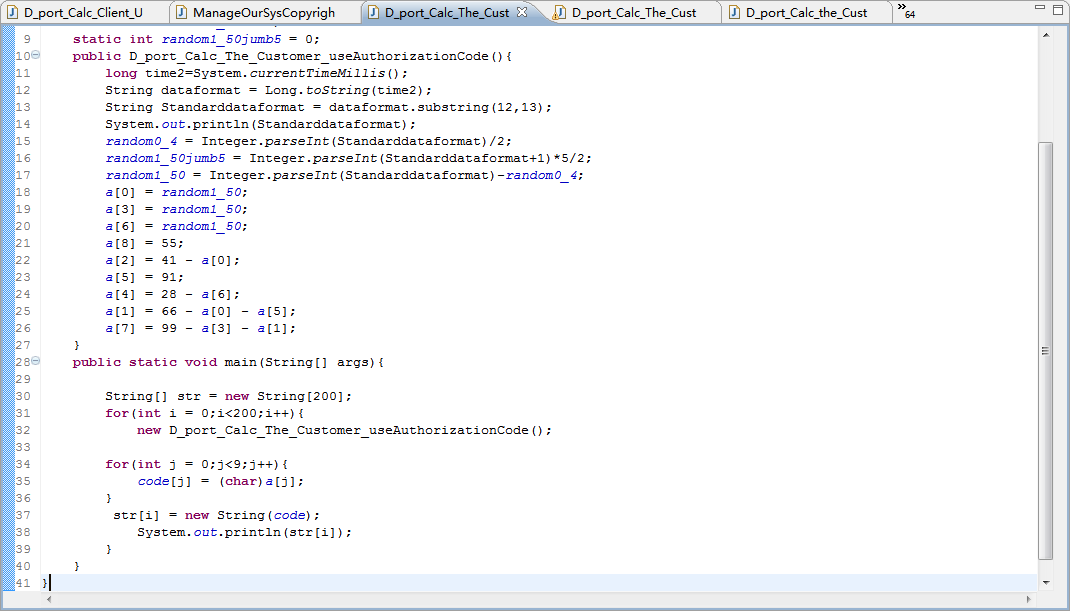Click 'a[2] = 41 - a[0];' statement
Viewport: 1070px width, 611px height.
(173, 260)
